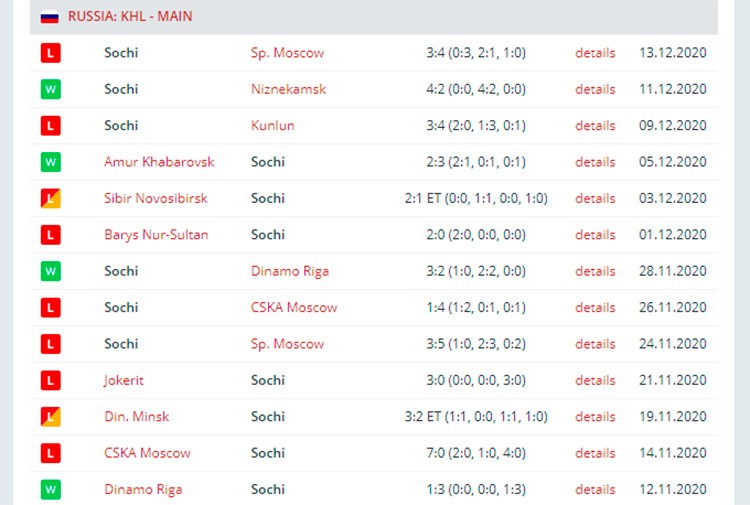This screenshot has width=750, height=505.
Task: Click the Jokerit team name
Action: [123, 380]
